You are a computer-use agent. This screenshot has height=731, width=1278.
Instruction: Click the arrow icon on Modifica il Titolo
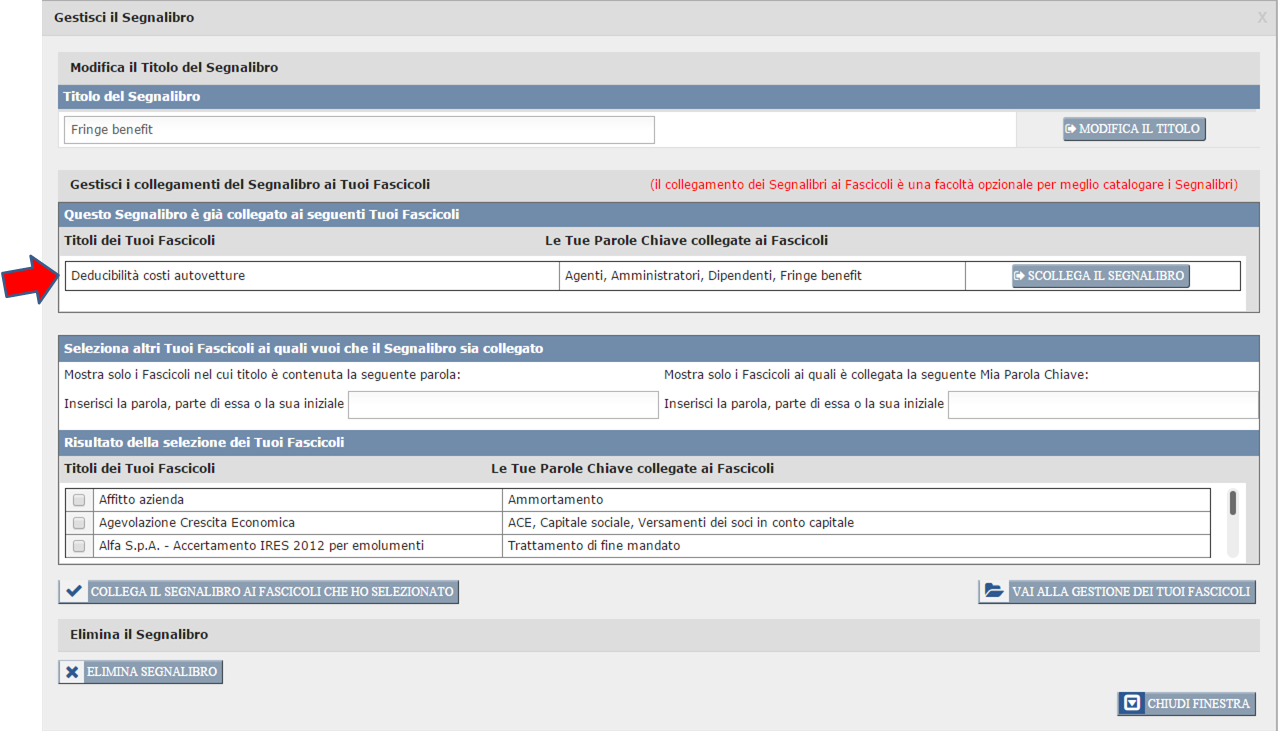1071,130
